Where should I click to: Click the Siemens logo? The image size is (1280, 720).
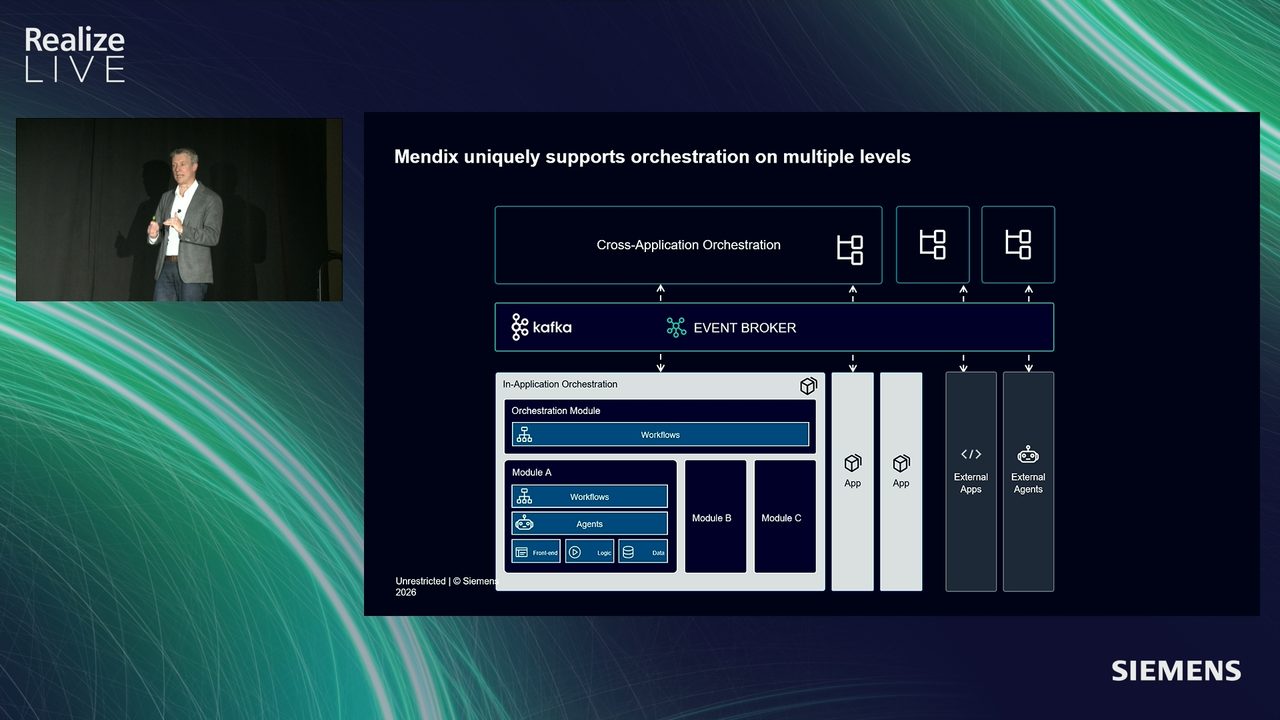(x=1176, y=670)
